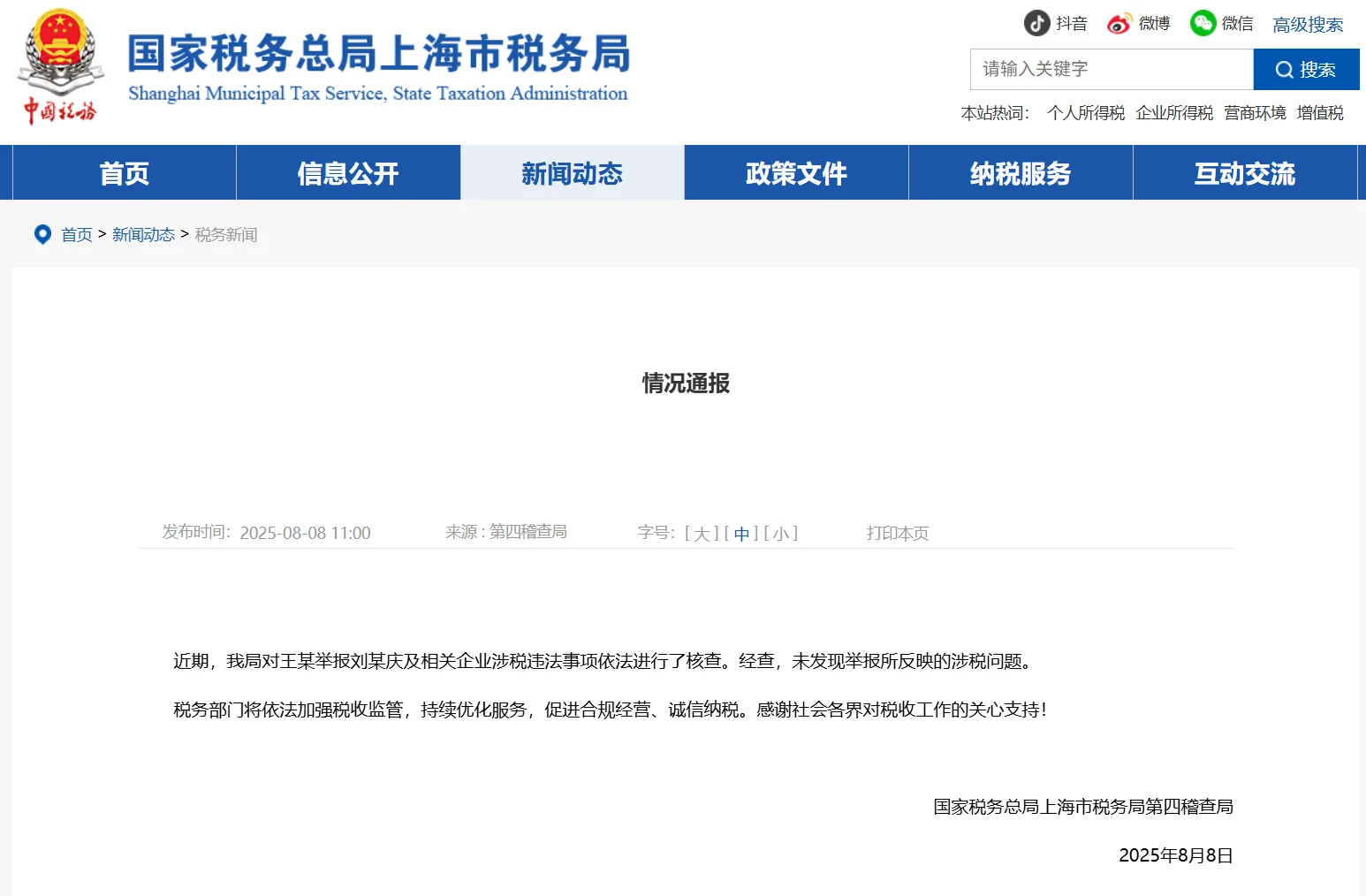Image resolution: width=1366 pixels, height=896 pixels.
Task: Select small font size 小
Action: pyautogui.click(x=781, y=534)
